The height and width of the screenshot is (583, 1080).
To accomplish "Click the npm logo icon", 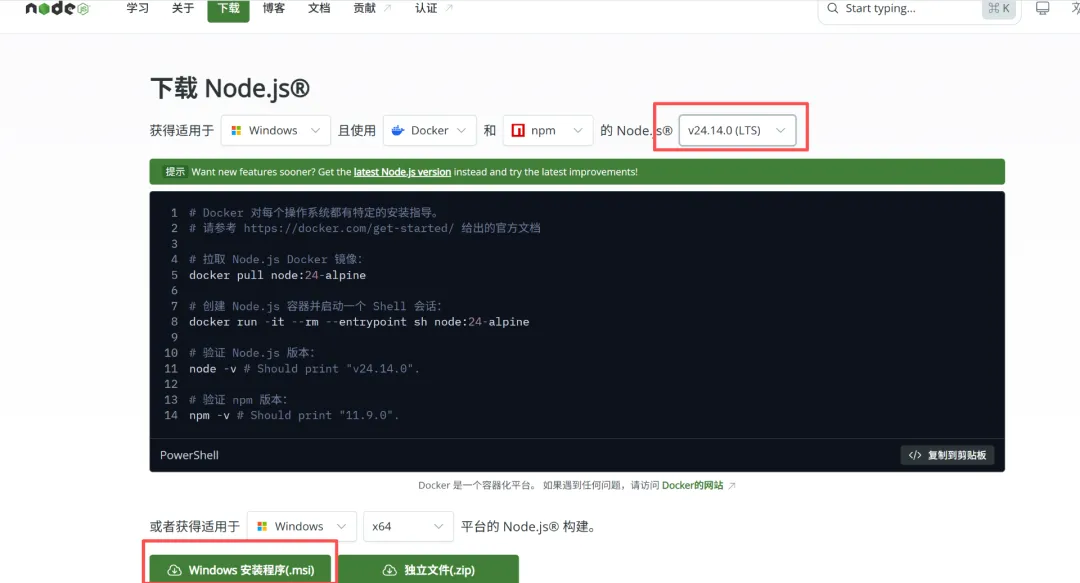I will 518,130.
